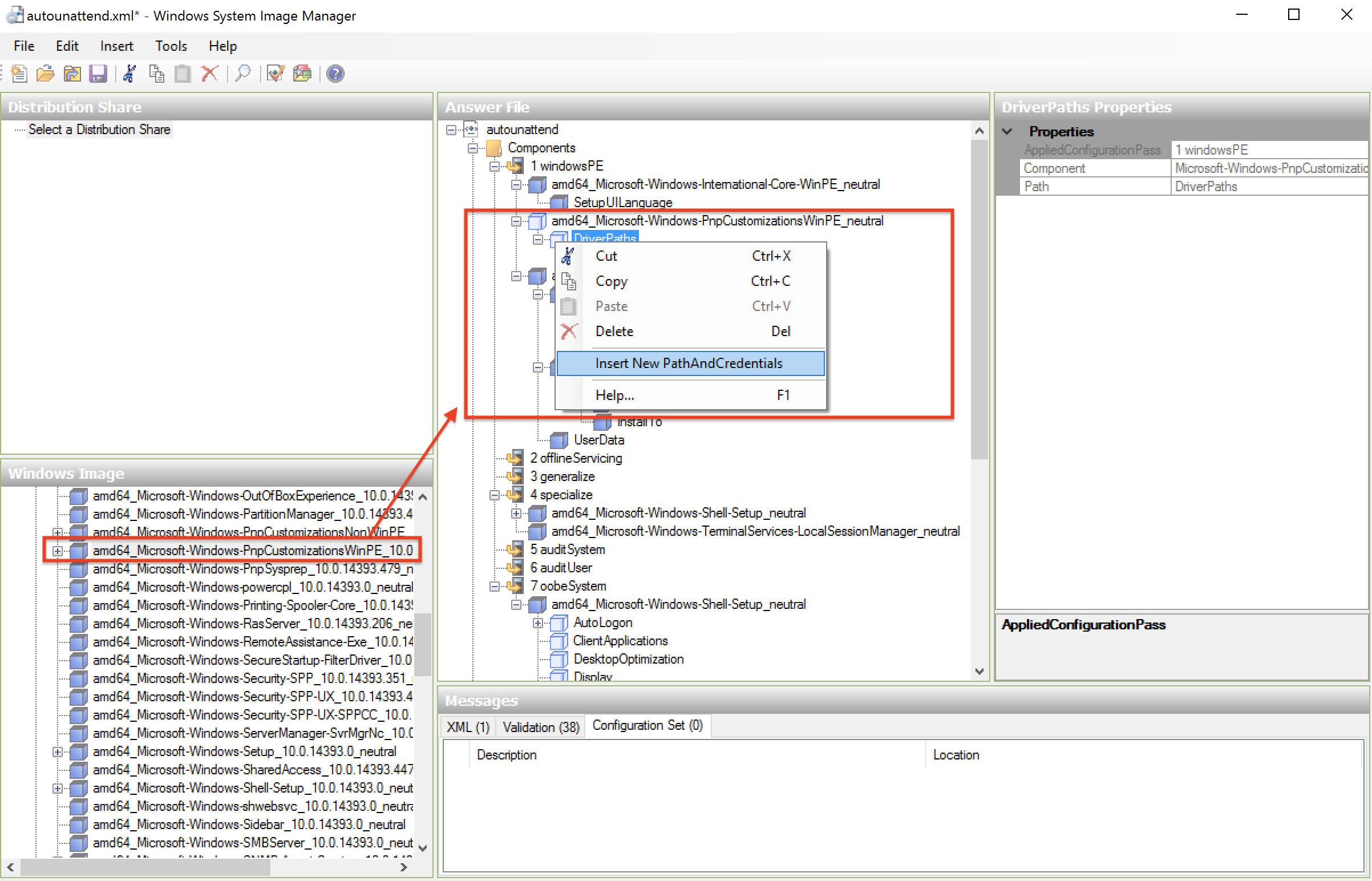Click the Create Configuration Set toolbar icon

tap(302, 74)
